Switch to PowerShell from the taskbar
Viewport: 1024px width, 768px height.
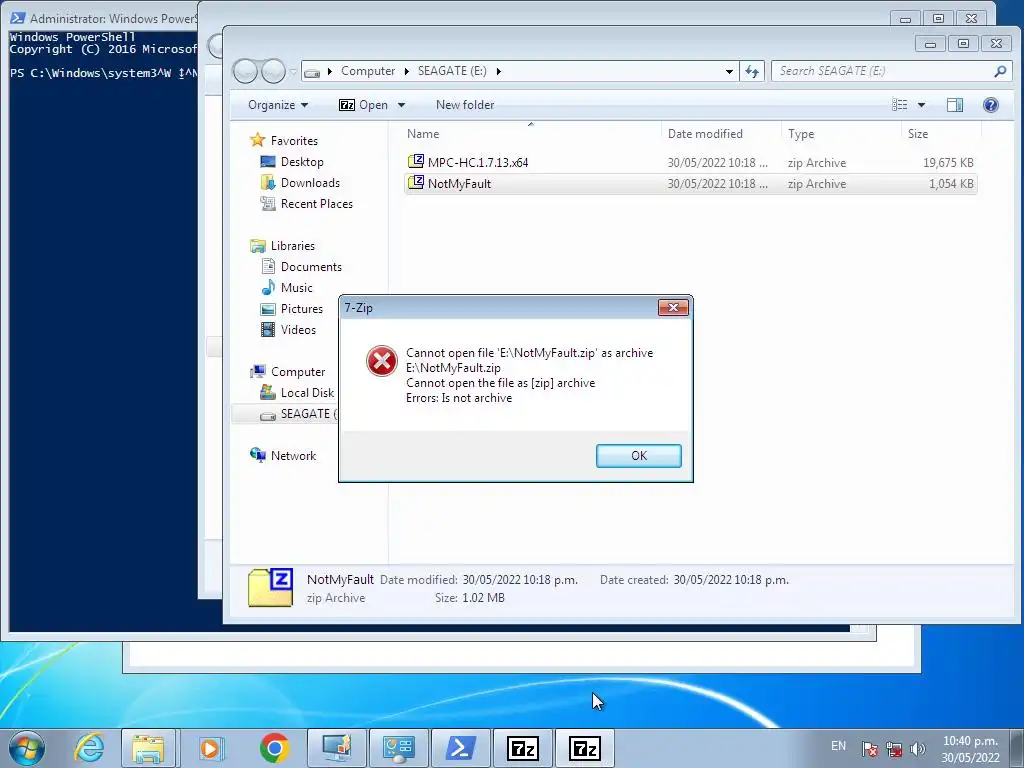[x=461, y=748]
